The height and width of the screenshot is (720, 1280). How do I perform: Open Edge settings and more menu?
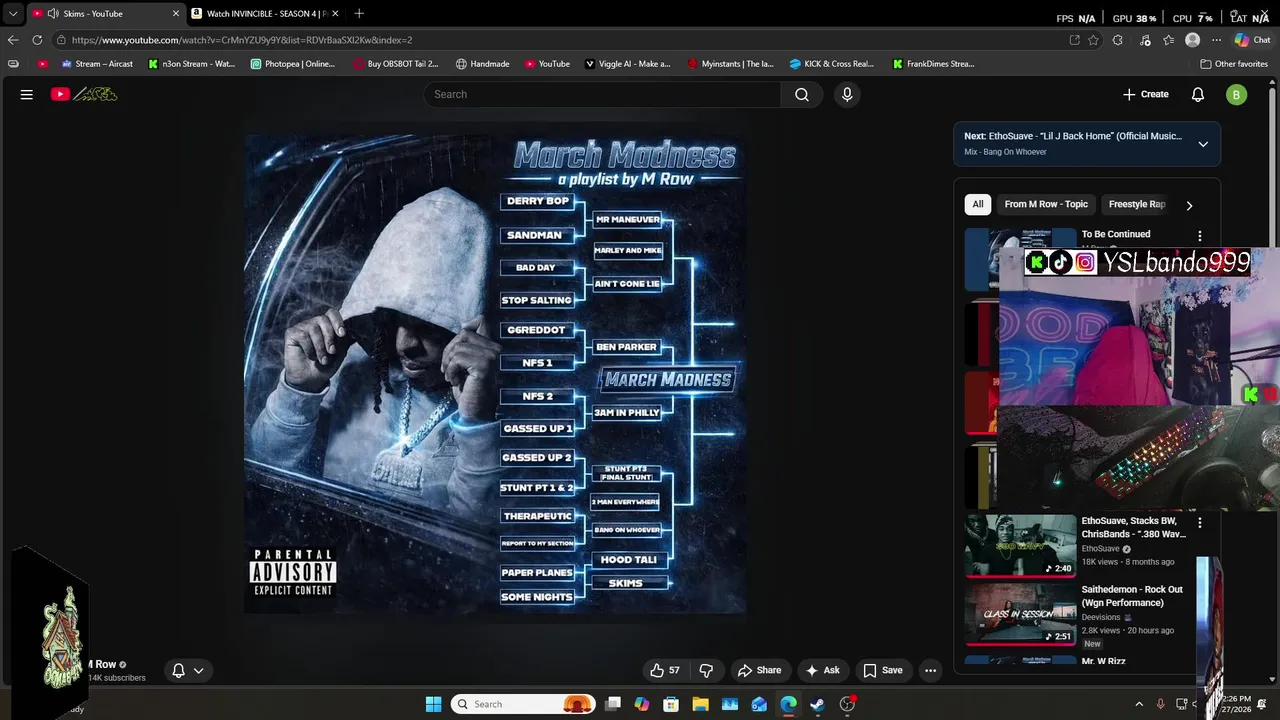pos(1216,40)
